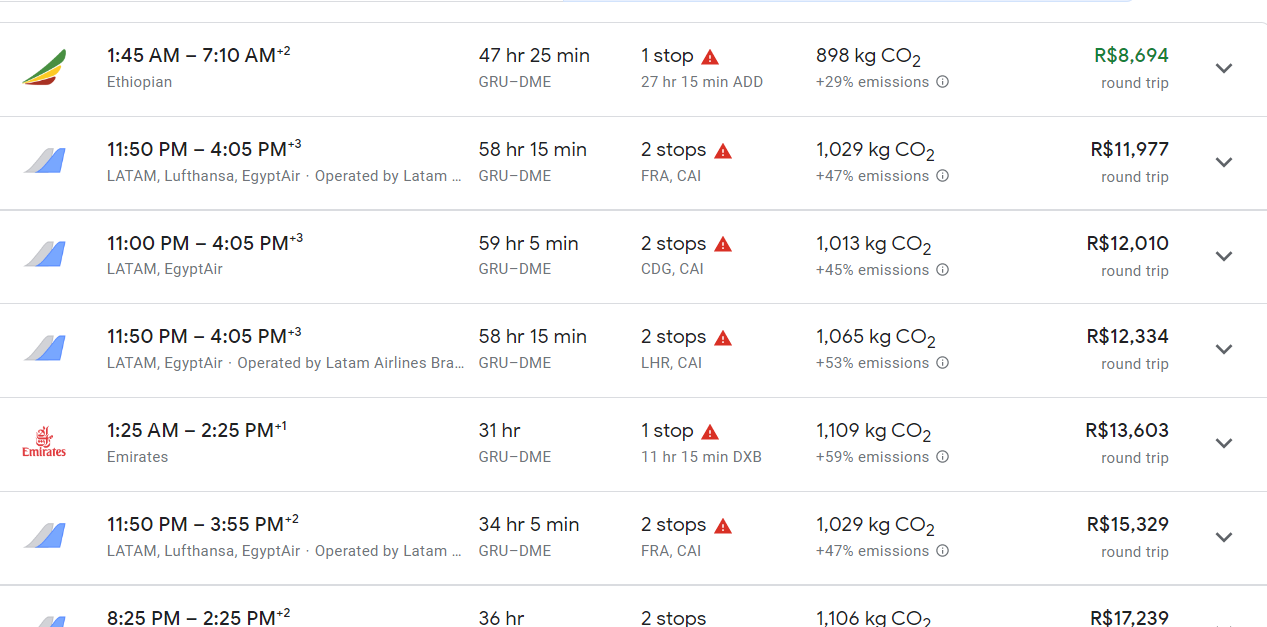1267x627 pixels.
Task: Click the Emirates airline logo
Action: (44, 443)
